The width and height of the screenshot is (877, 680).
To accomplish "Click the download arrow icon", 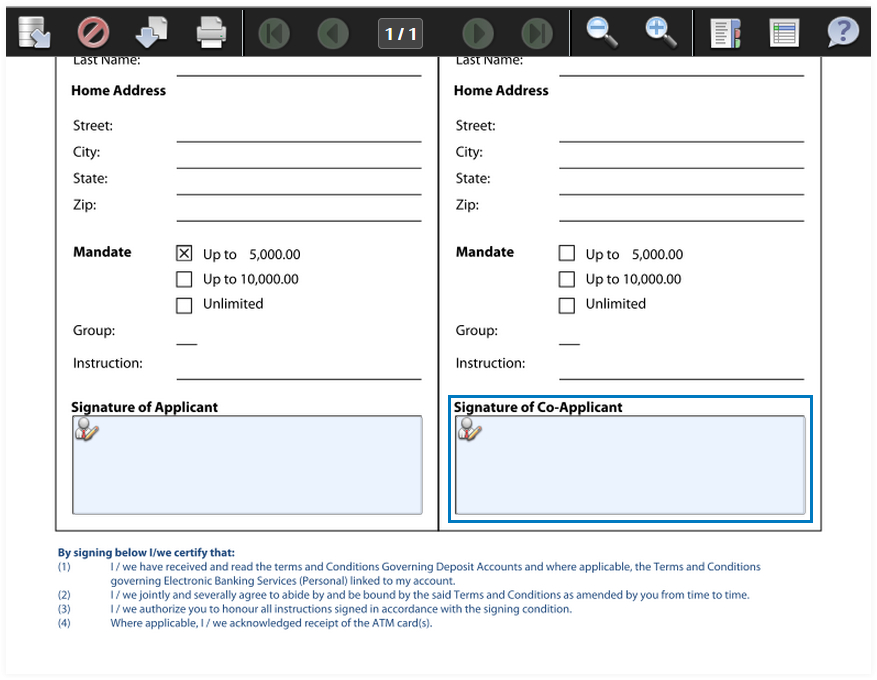I will (150, 33).
